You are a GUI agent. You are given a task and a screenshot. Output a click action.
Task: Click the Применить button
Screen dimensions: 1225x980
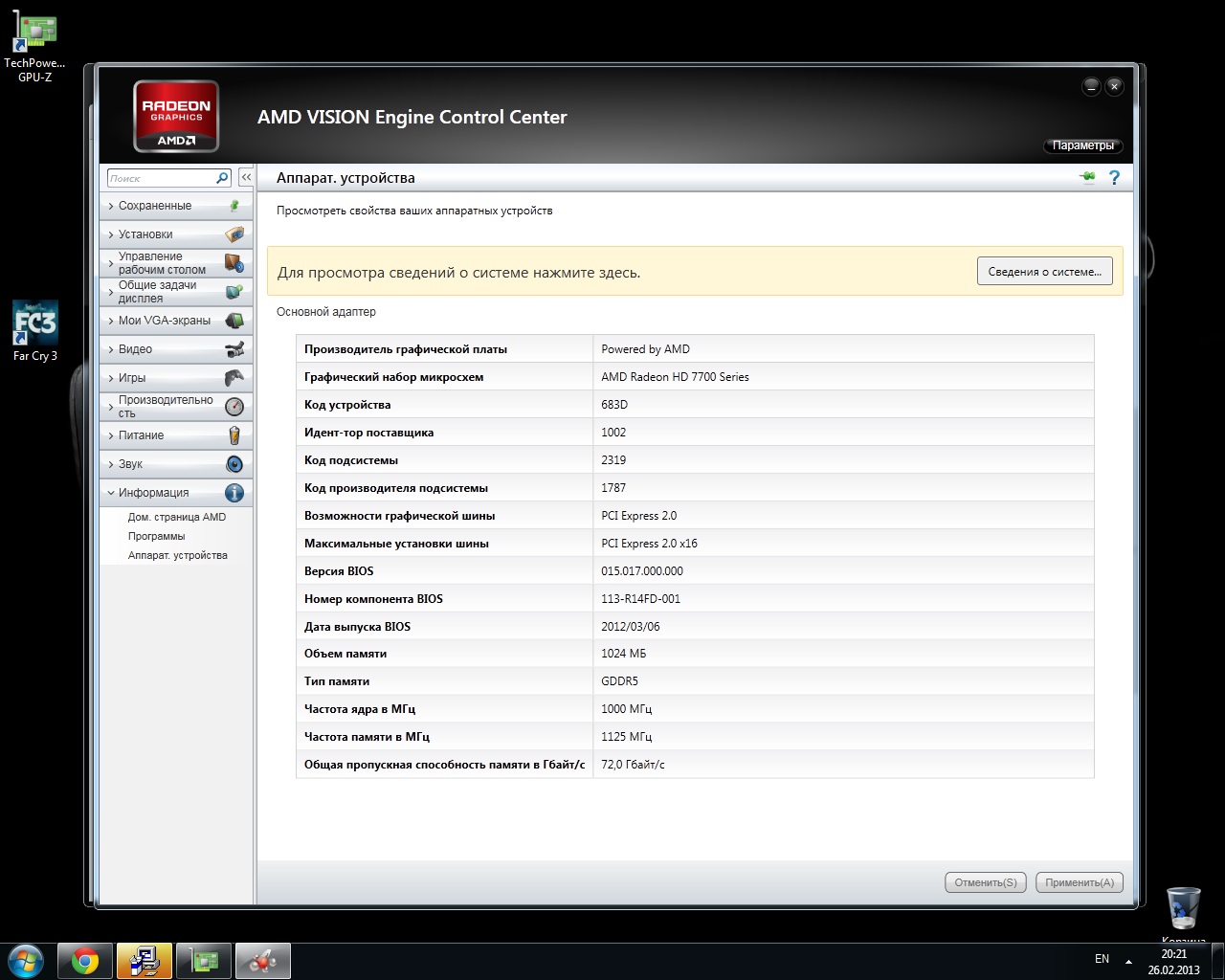(1079, 882)
